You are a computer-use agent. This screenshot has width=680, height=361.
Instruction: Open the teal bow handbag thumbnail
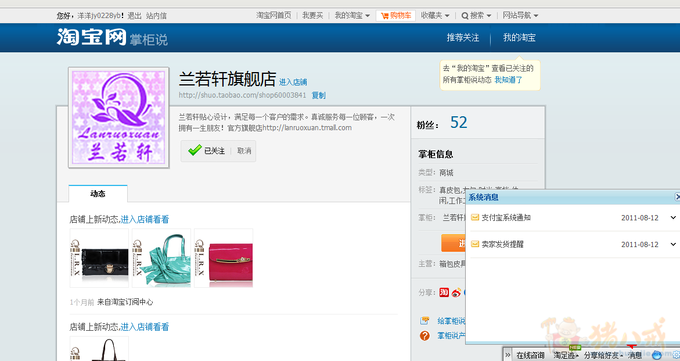point(161,258)
